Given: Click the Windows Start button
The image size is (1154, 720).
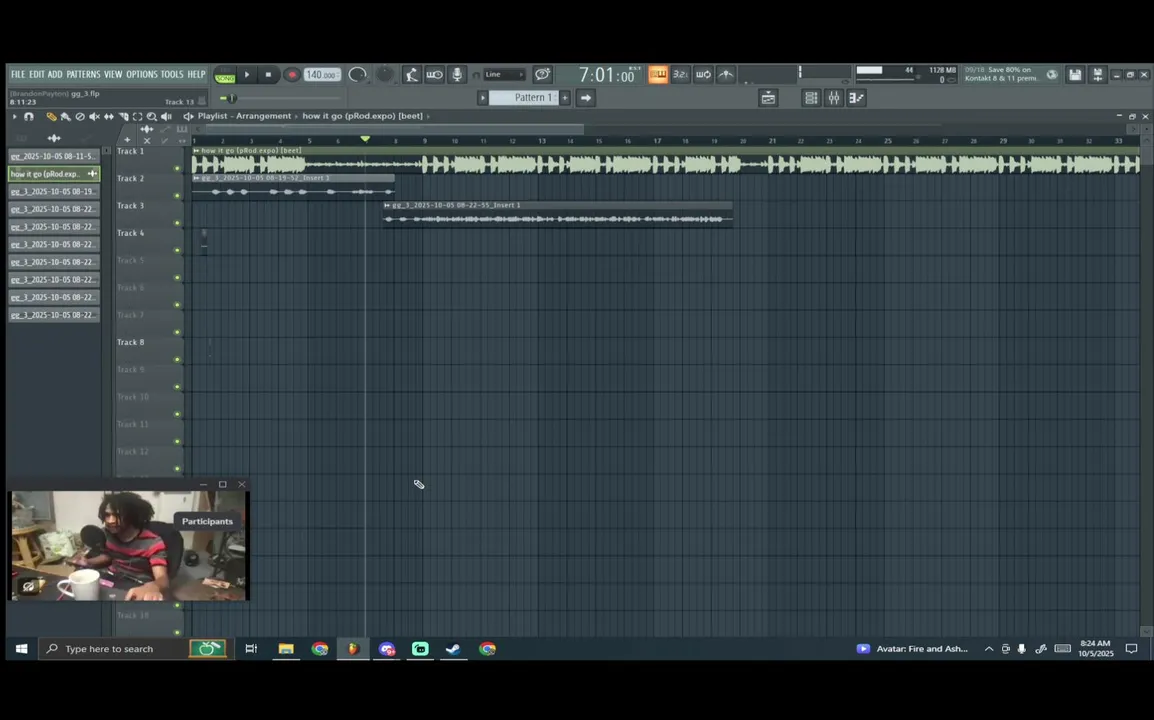Looking at the screenshot, I should [x=21, y=649].
